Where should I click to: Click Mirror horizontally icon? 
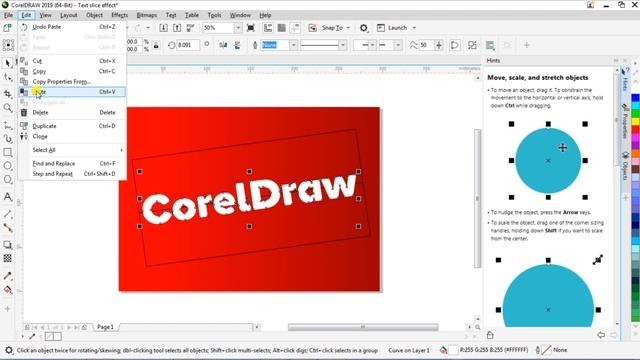click(223, 45)
